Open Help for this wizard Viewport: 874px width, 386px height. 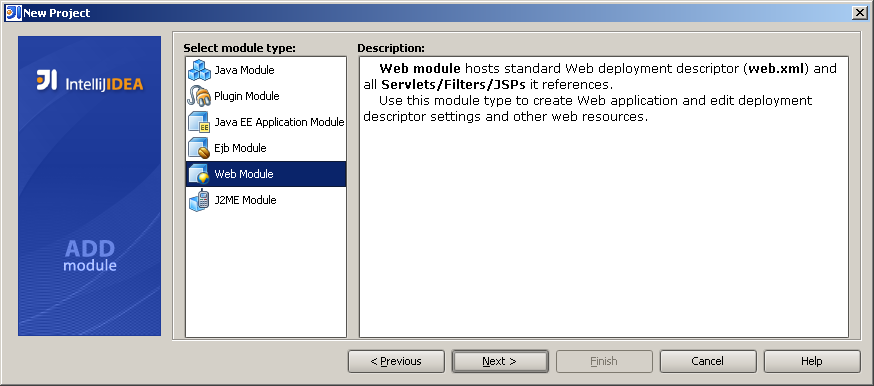812,361
